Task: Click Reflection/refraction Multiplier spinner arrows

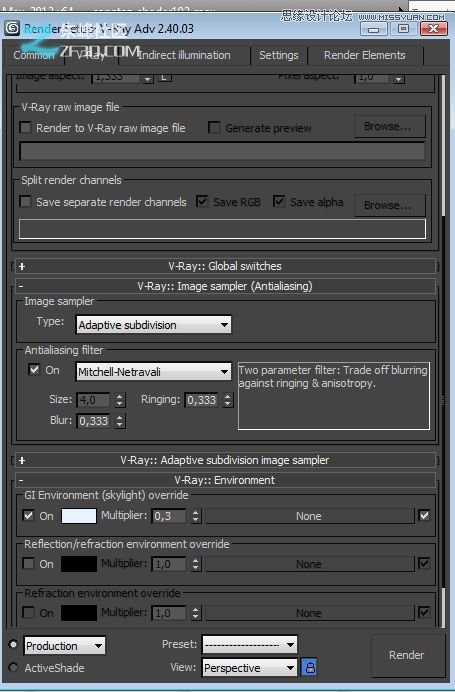Action: (196, 564)
